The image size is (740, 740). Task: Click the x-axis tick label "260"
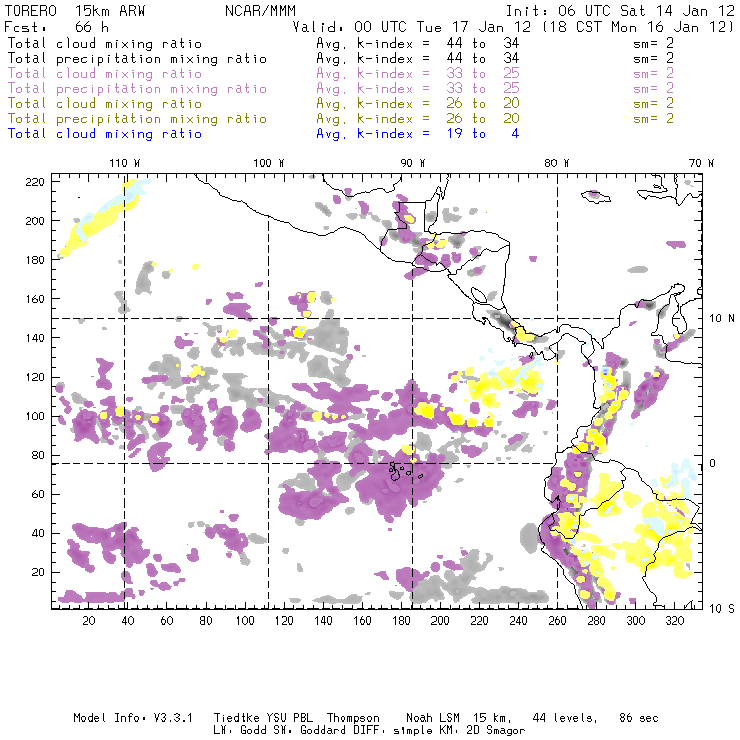tap(557, 621)
